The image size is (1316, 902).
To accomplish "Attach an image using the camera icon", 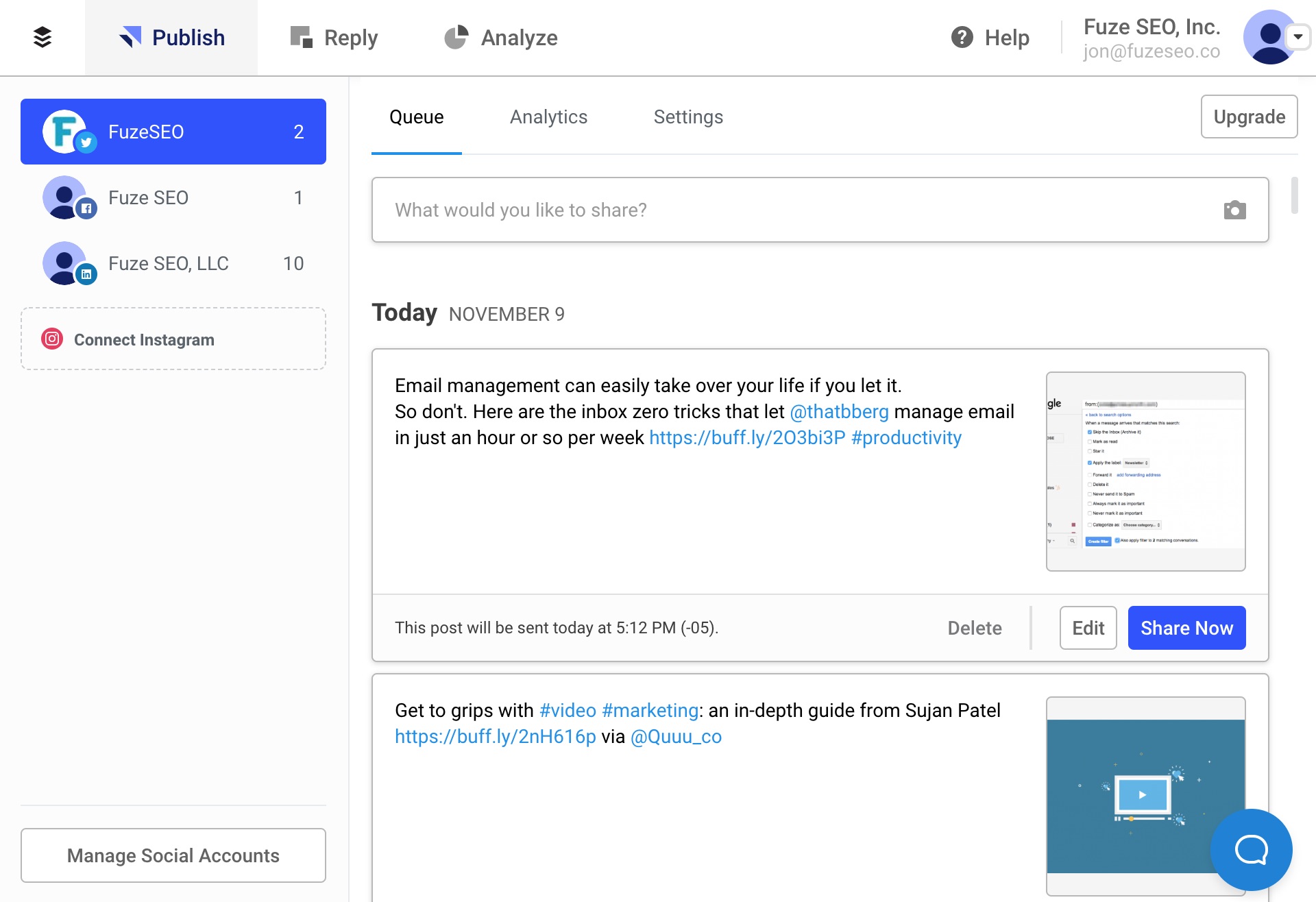I will coord(1235,210).
